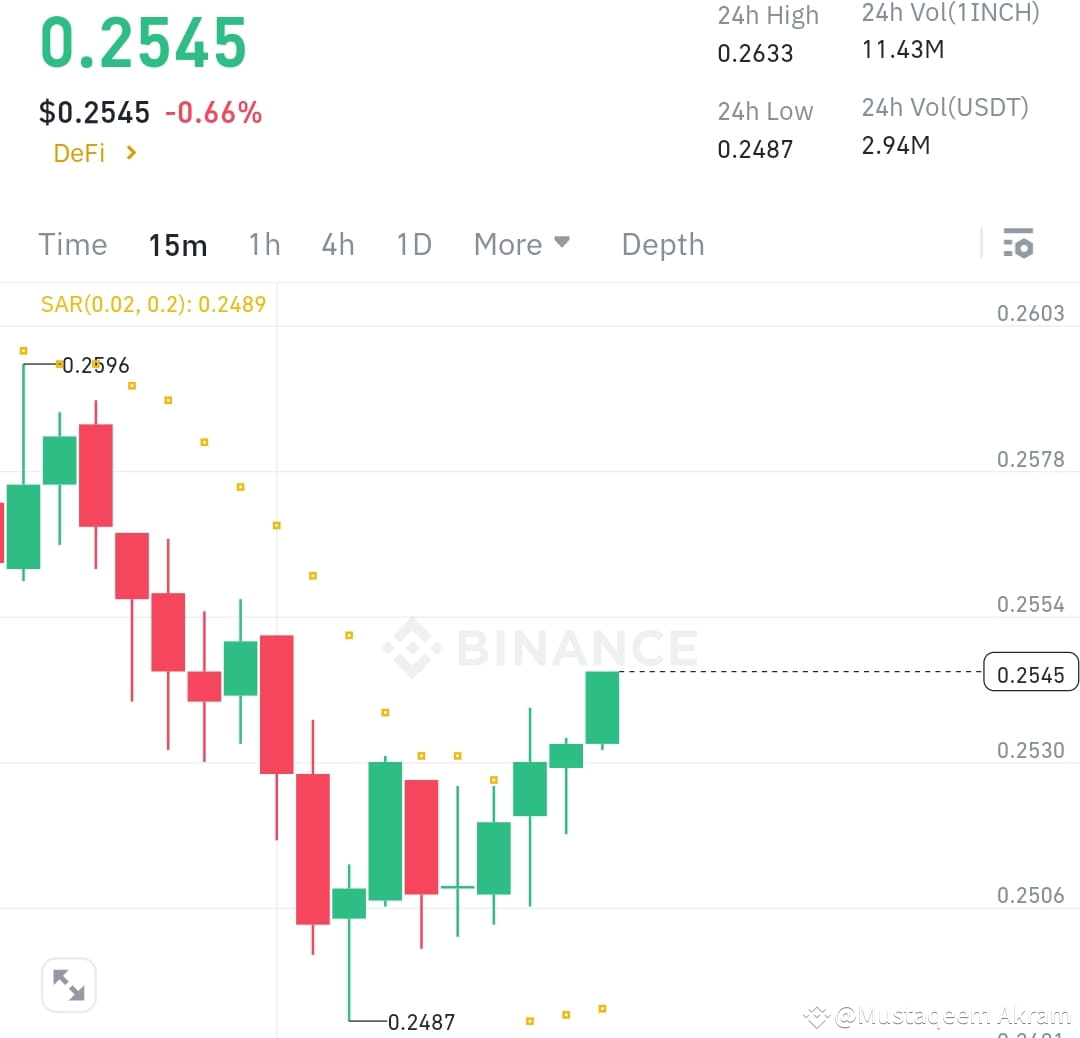This screenshot has width=1080, height=1038.
Task: Reselect the active 15m interval
Action: (x=178, y=243)
